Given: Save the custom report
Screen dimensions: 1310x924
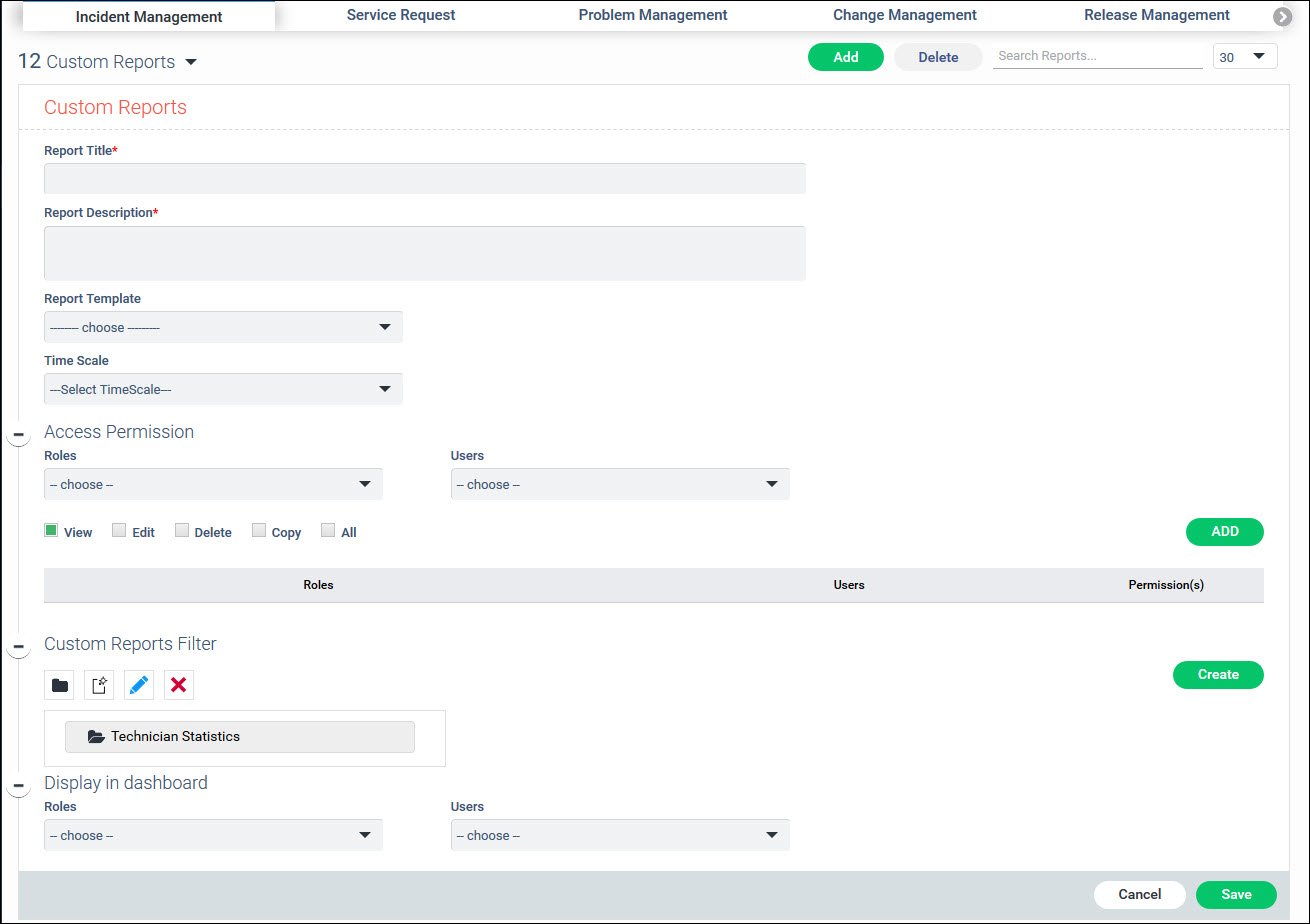Looking at the screenshot, I should coord(1236,895).
